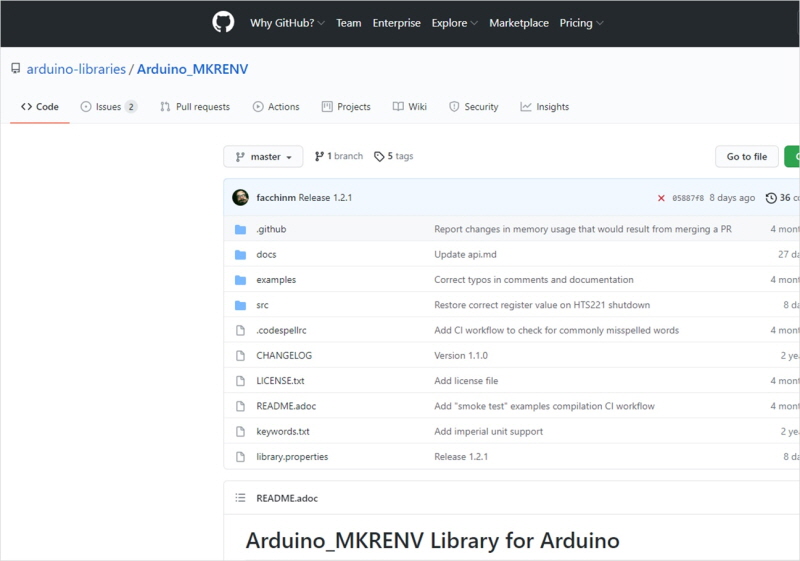The width and height of the screenshot is (800, 561).
Task: Open 'Add license file' commit message
Action: 466,381
